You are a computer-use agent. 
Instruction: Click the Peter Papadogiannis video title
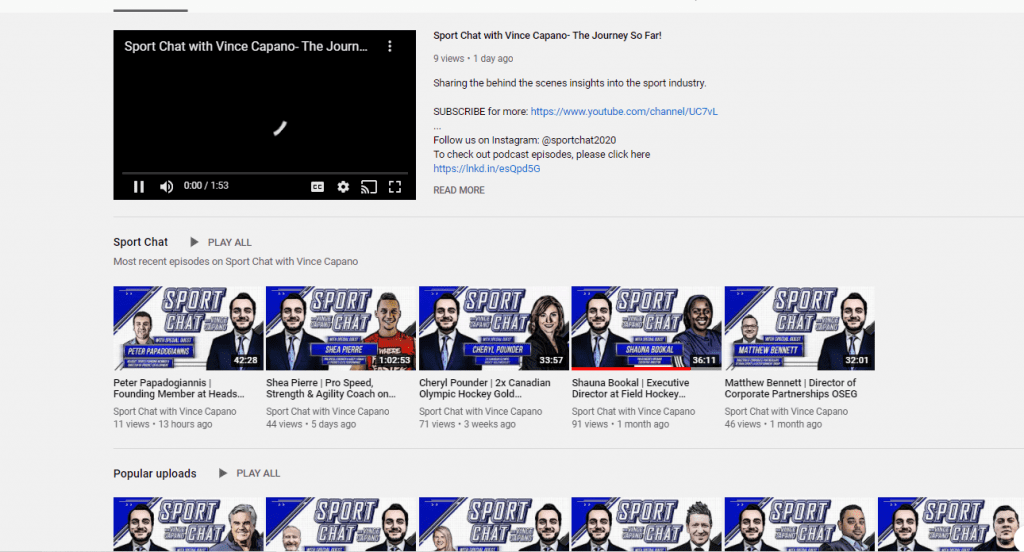point(179,388)
